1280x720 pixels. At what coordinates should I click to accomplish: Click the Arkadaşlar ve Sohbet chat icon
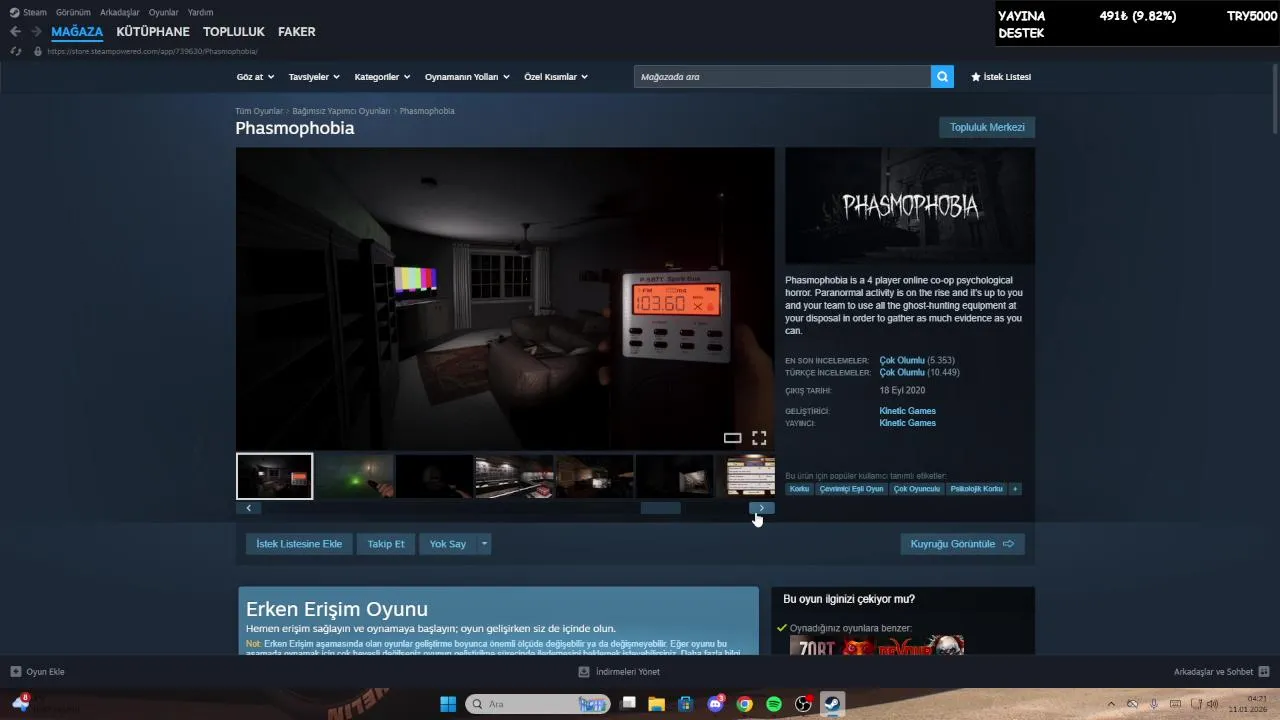1264,672
